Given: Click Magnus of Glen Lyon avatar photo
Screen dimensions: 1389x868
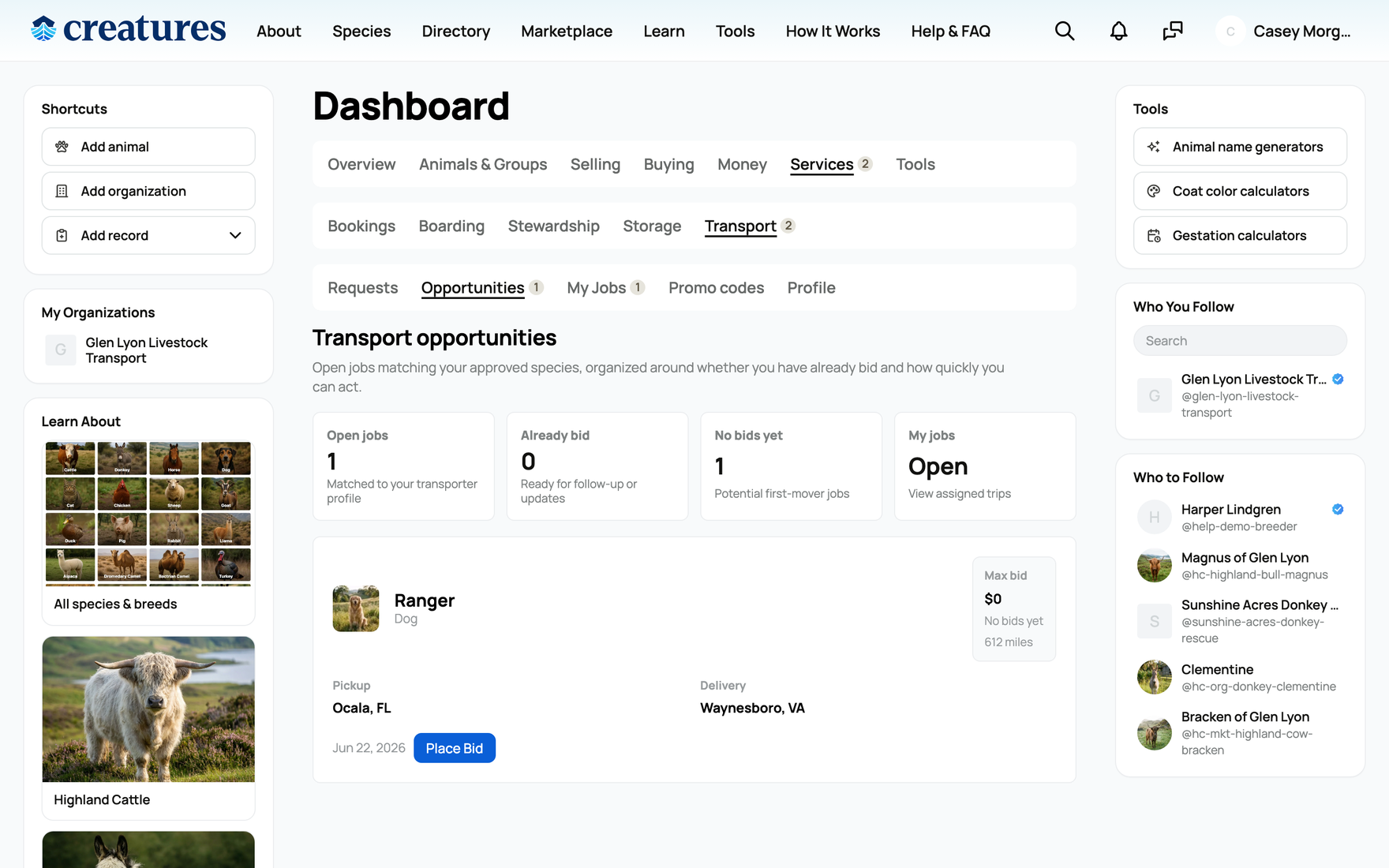Looking at the screenshot, I should click(1155, 566).
